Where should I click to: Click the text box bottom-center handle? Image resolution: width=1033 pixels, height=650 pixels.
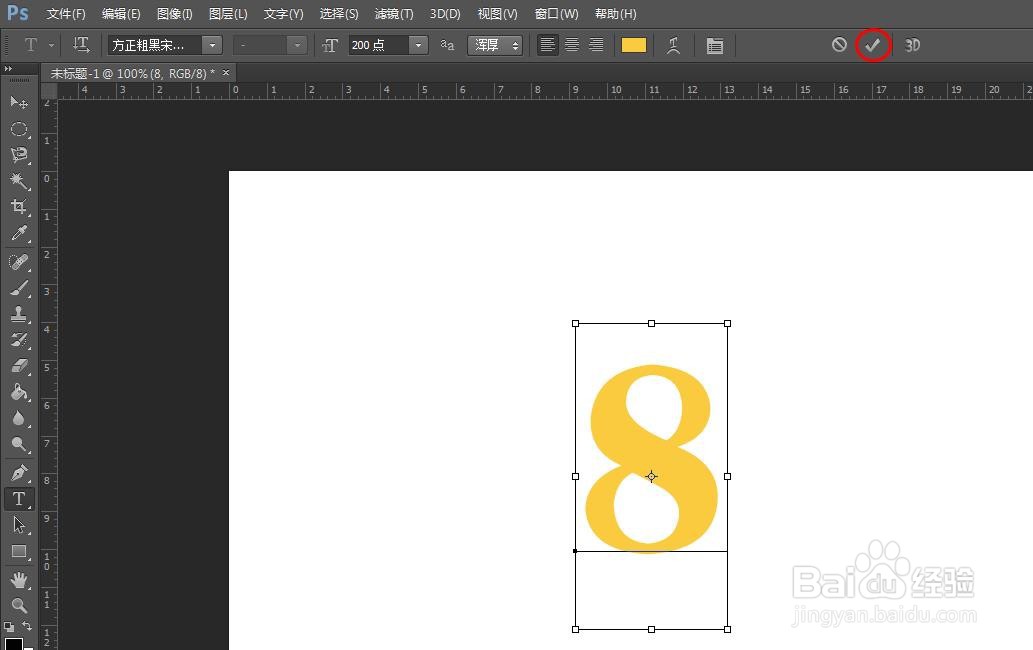pos(652,630)
